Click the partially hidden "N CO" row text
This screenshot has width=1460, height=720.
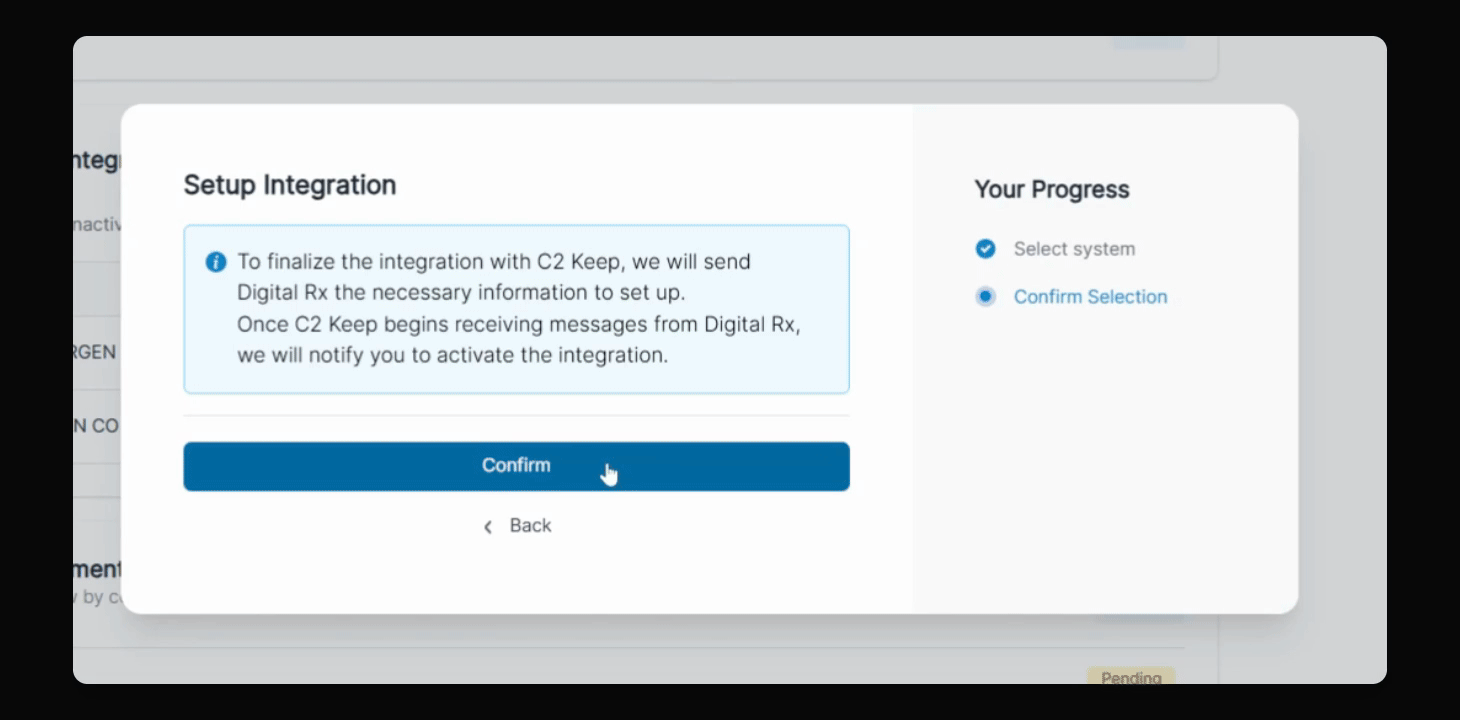[x=97, y=426]
